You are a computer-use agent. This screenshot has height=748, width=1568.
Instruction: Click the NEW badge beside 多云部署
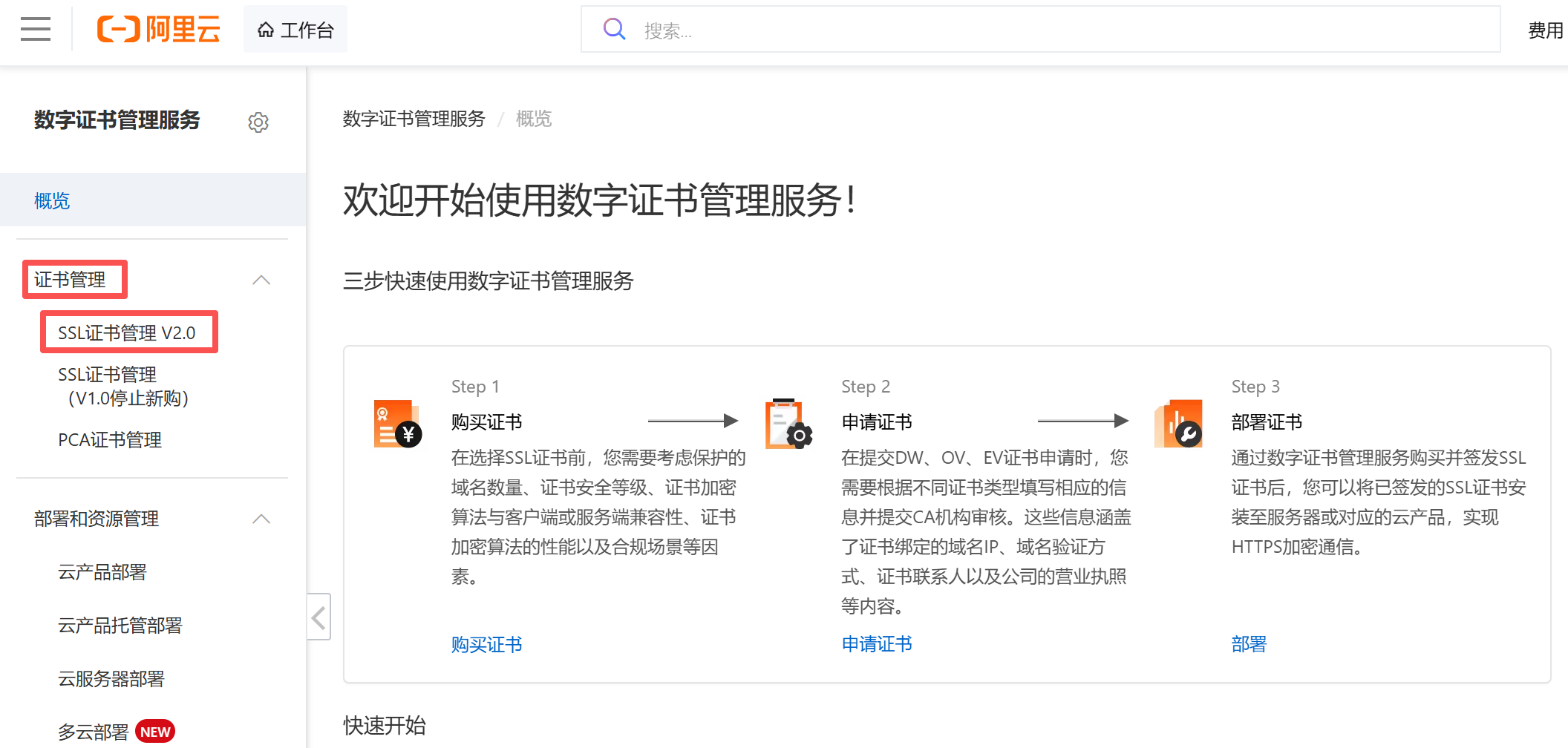coord(155,732)
